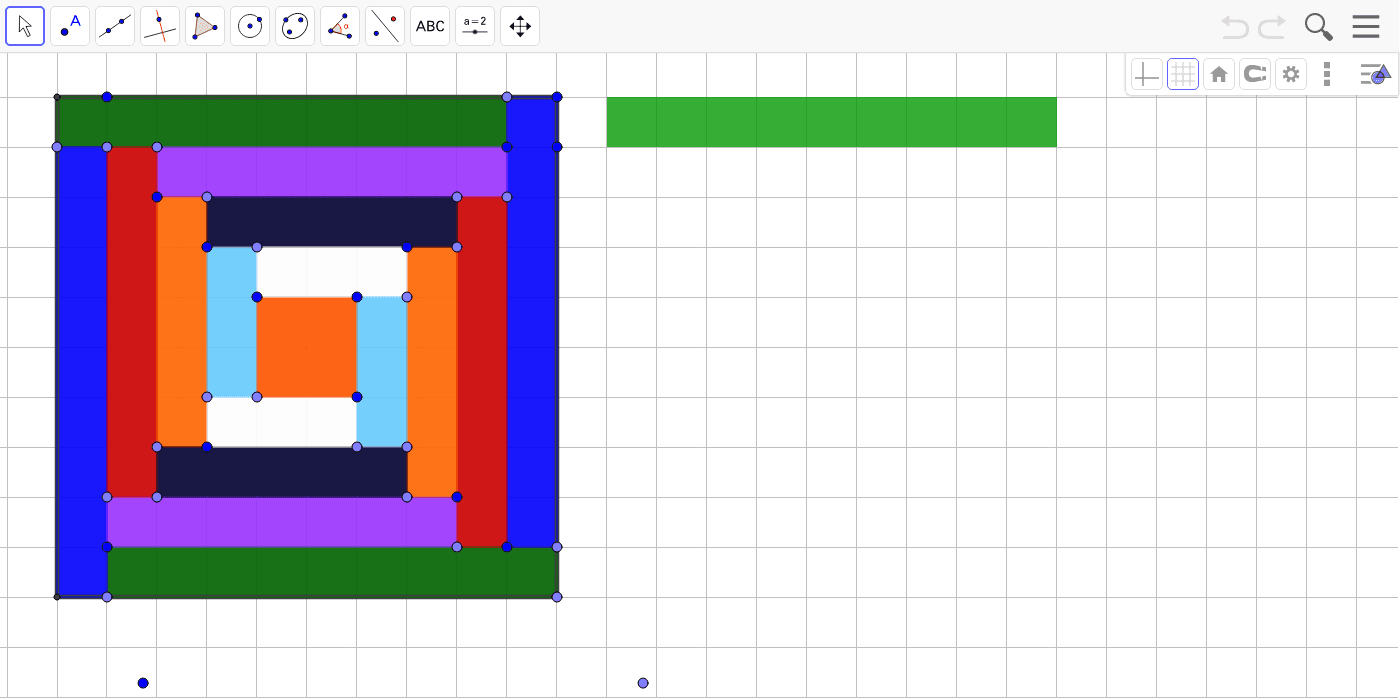Click the dark blue point at quilt's top-right corner

(557, 97)
